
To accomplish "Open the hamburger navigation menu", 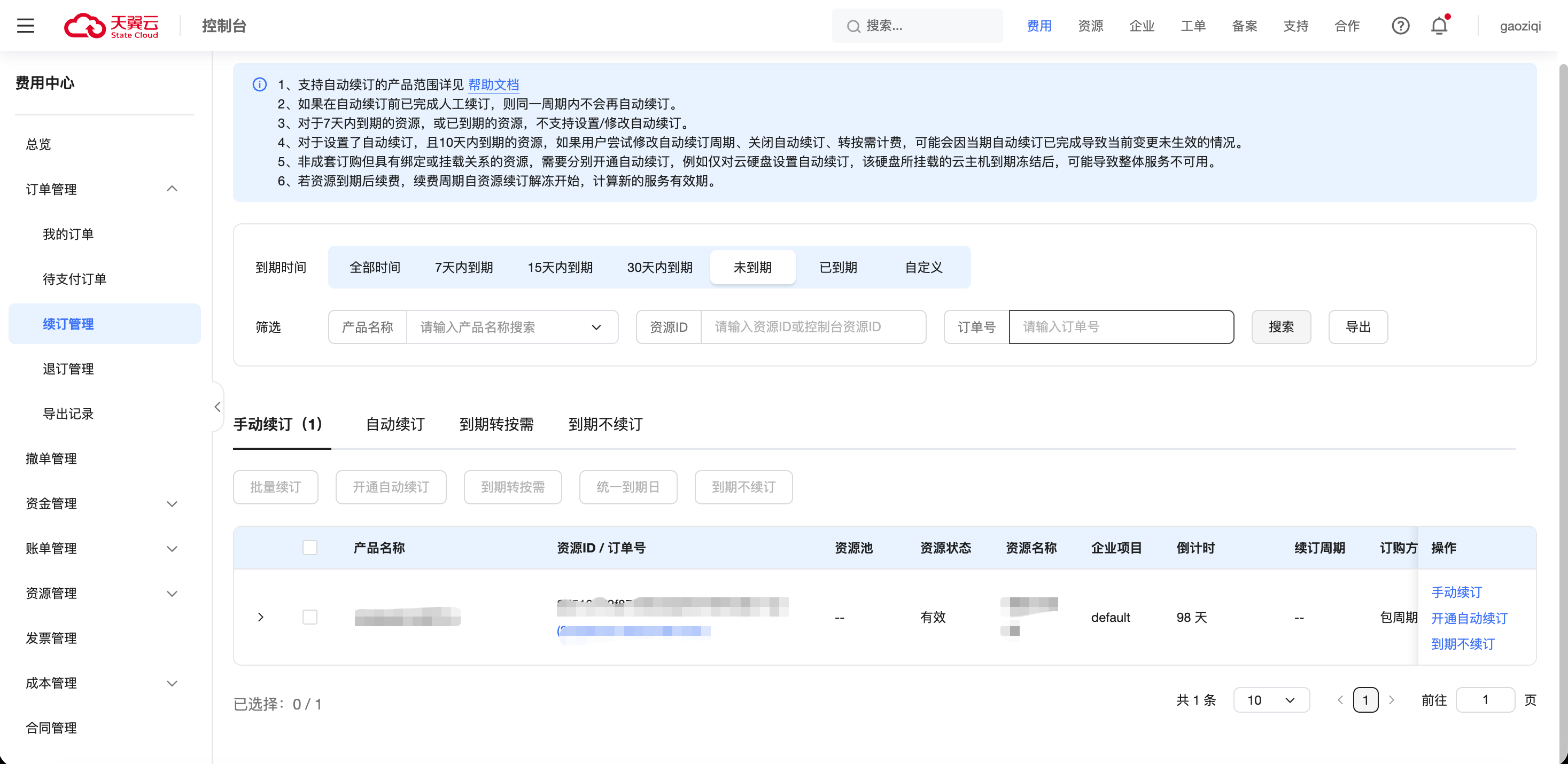I will (x=25, y=26).
